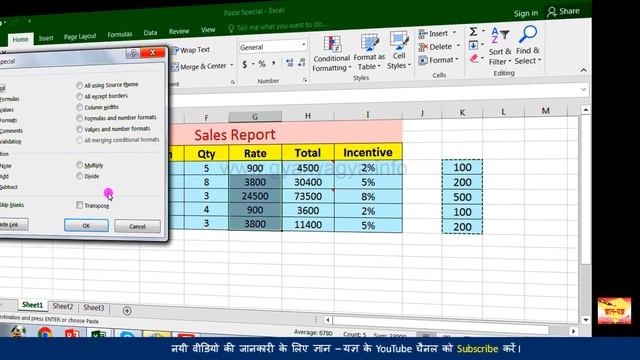This screenshot has height=360, width=640.
Task: Open PowerPoint from the taskbar
Action: point(72,333)
